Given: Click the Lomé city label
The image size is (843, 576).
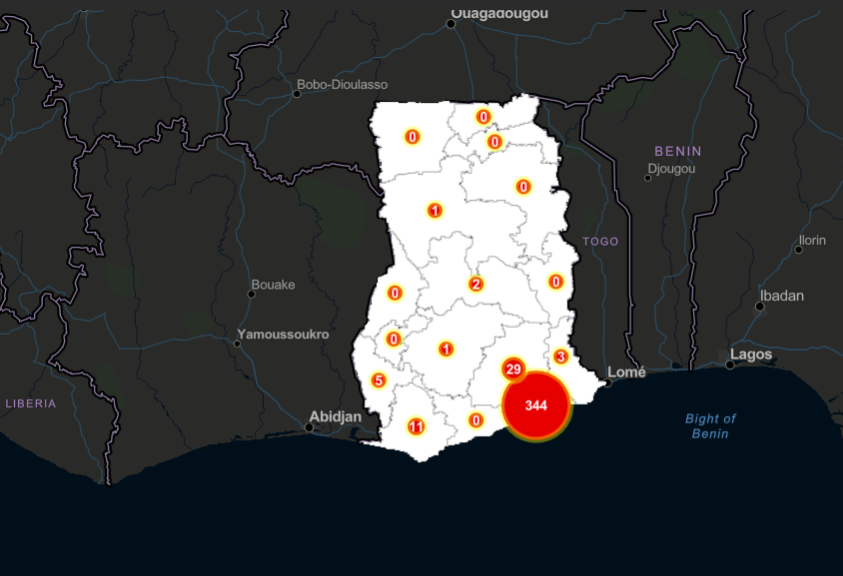Looking at the screenshot, I should pos(626,372).
